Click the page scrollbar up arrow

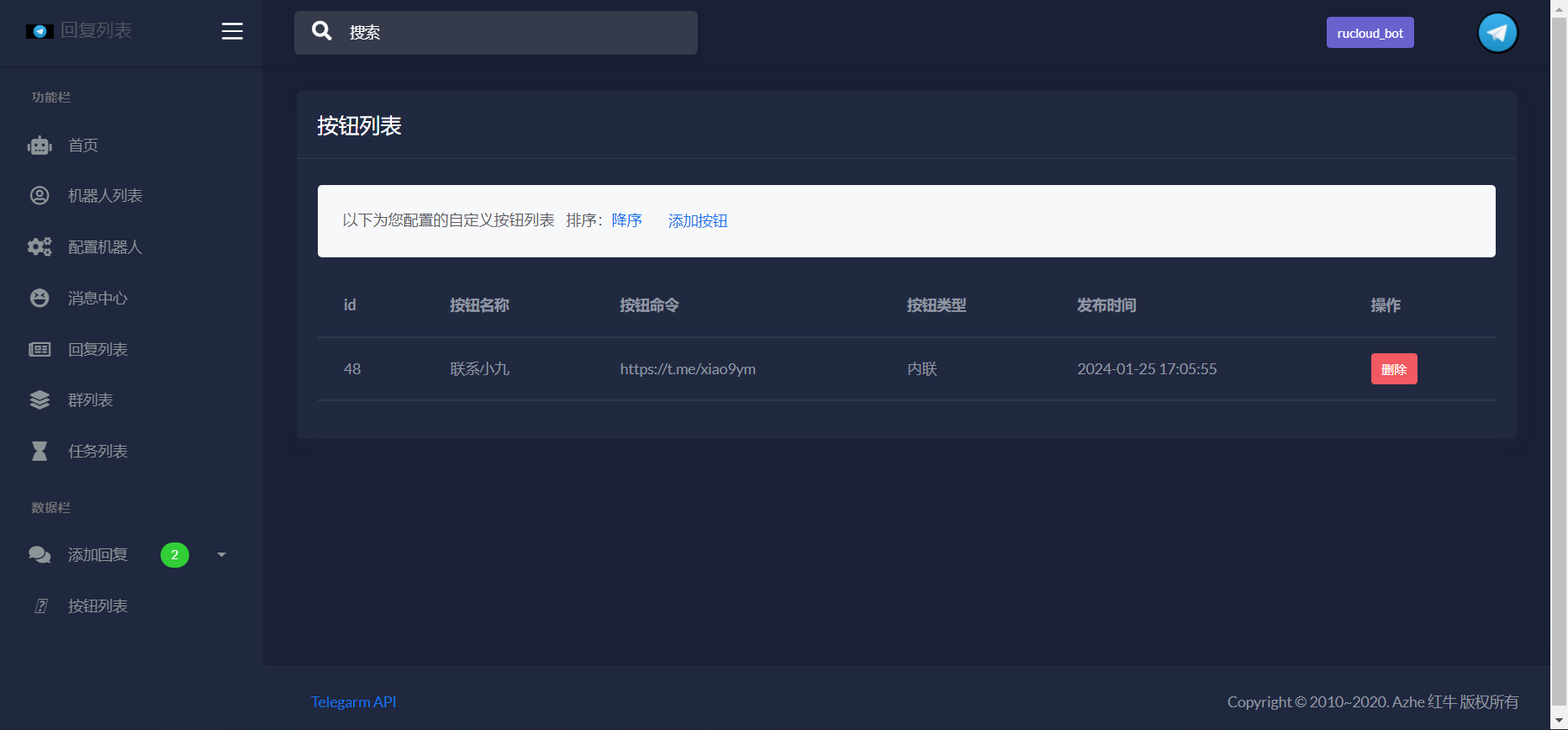1560,8
